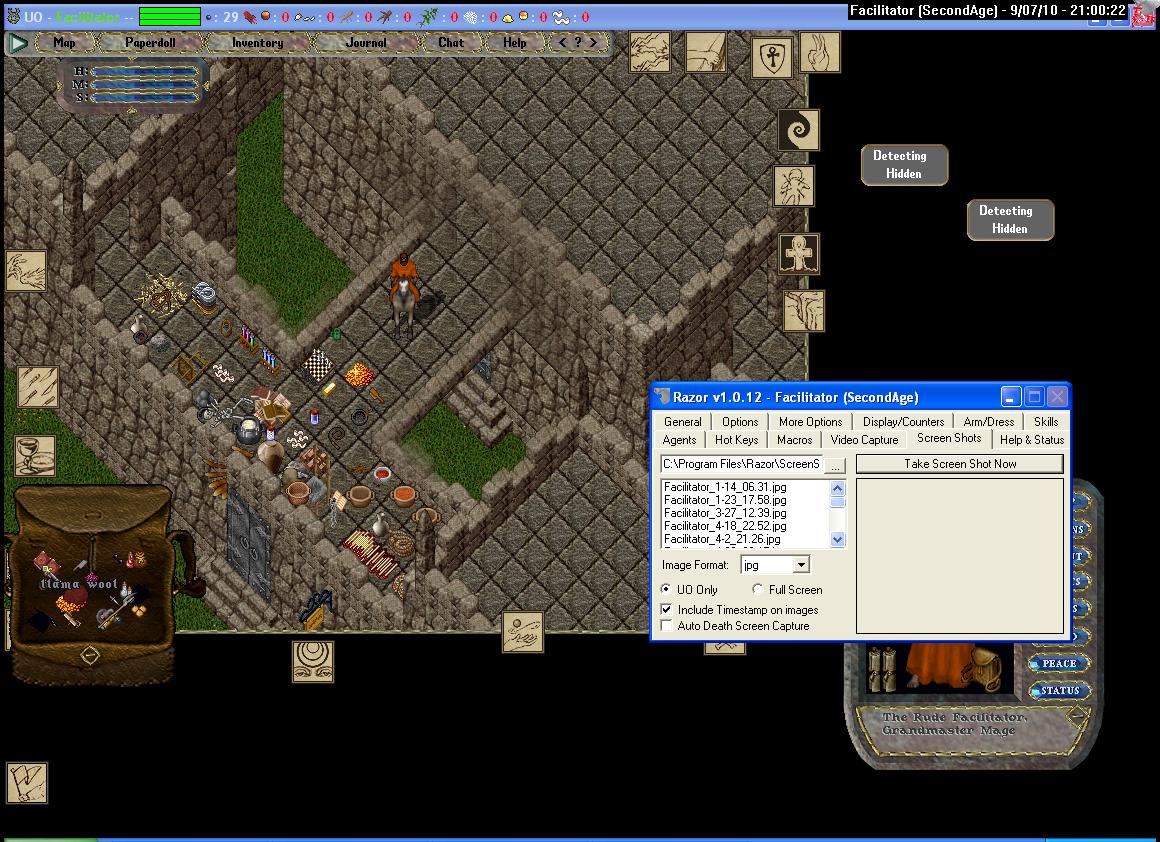Click the ankh shield spell icon

click(x=772, y=57)
